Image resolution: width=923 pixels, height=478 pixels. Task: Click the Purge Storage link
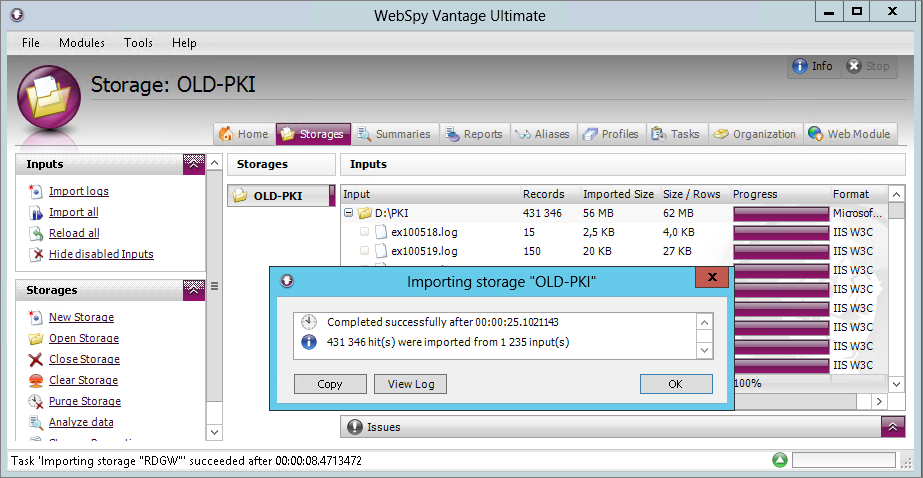85,401
